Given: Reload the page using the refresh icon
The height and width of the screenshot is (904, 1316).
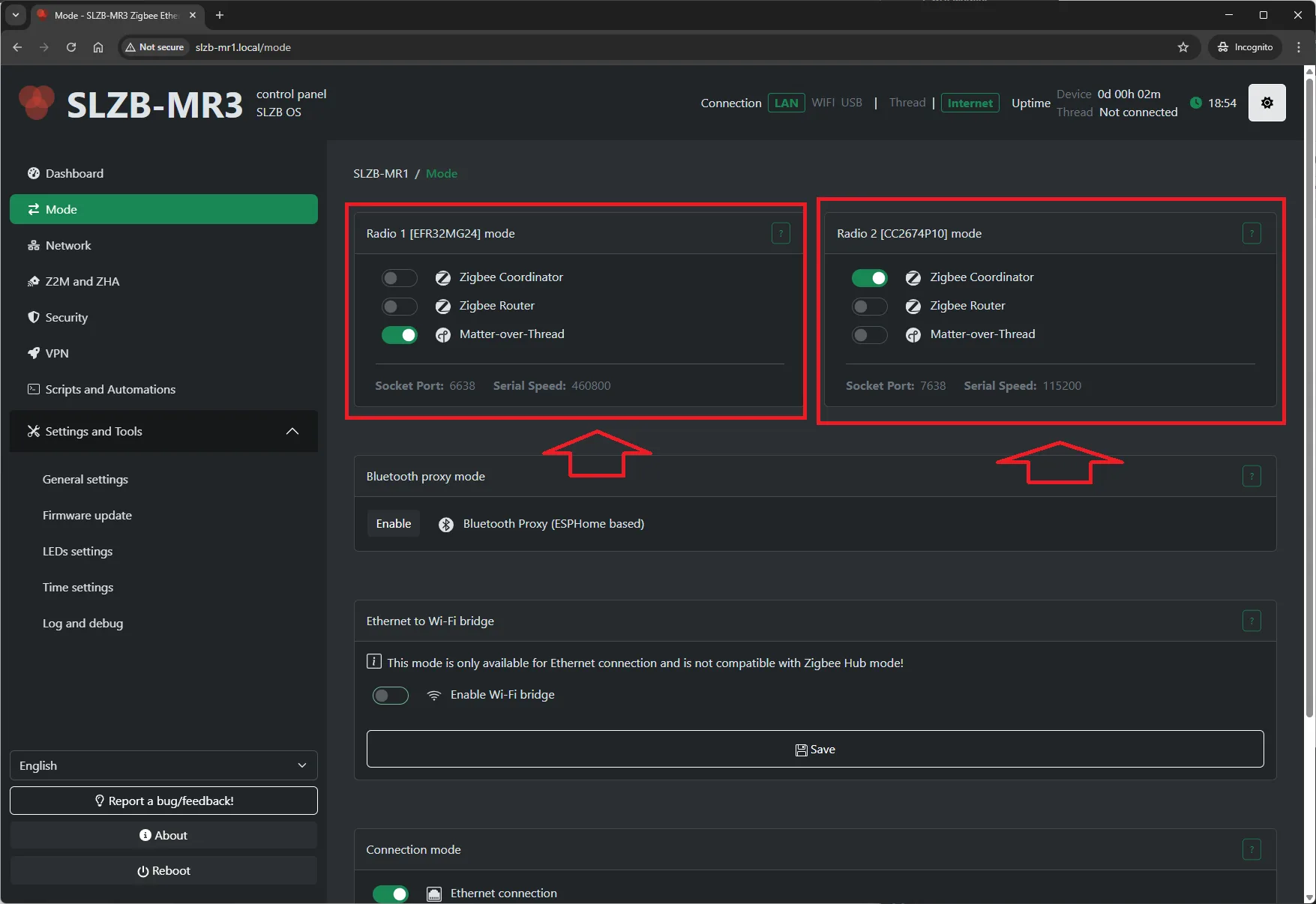Looking at the screenshot, I should coord(71,47).
